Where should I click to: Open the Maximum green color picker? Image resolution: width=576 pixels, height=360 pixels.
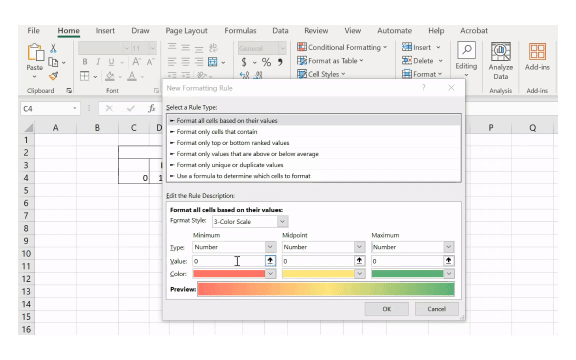449,274
